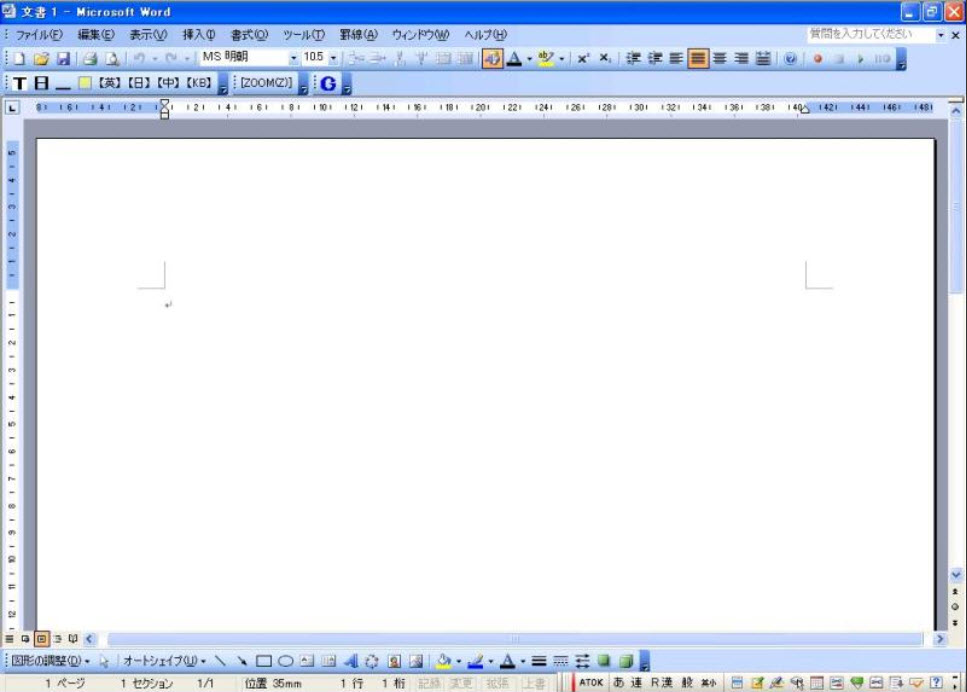Expand the font size 10.5 dropdown
This screenshot has width=967, height=692.
(x=334, y=59)
